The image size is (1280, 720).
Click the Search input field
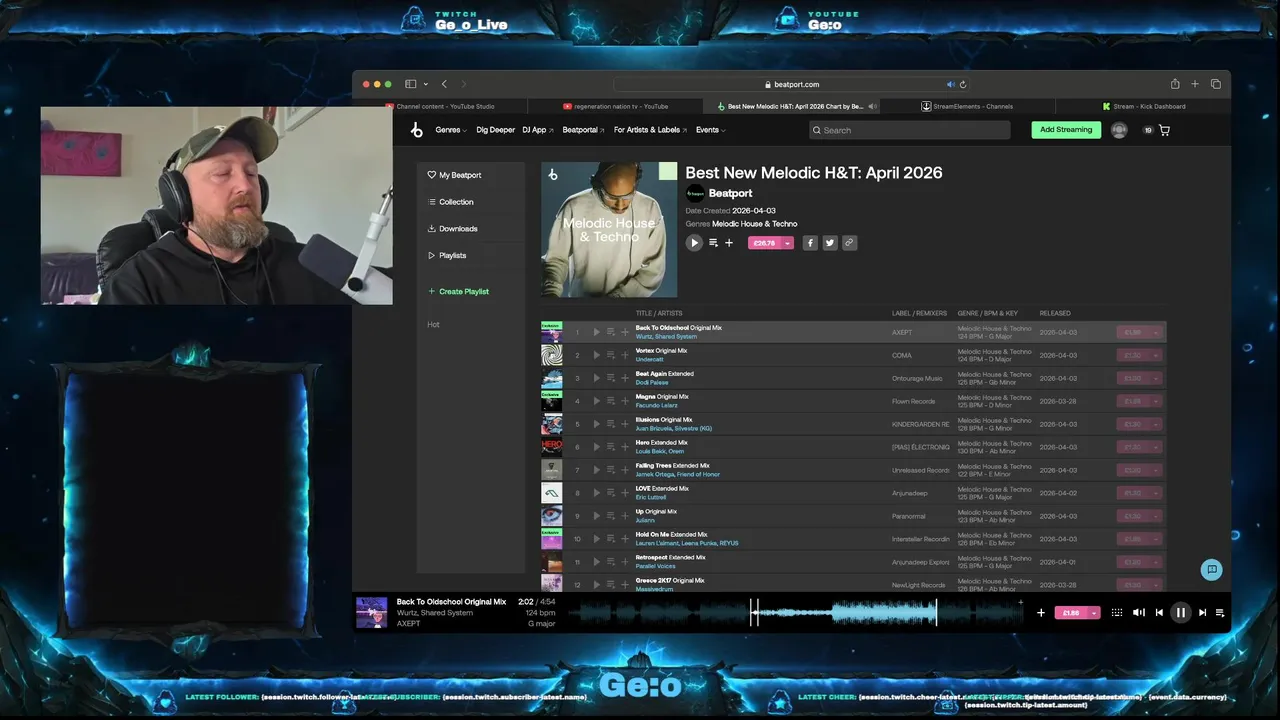click(909, 130)
